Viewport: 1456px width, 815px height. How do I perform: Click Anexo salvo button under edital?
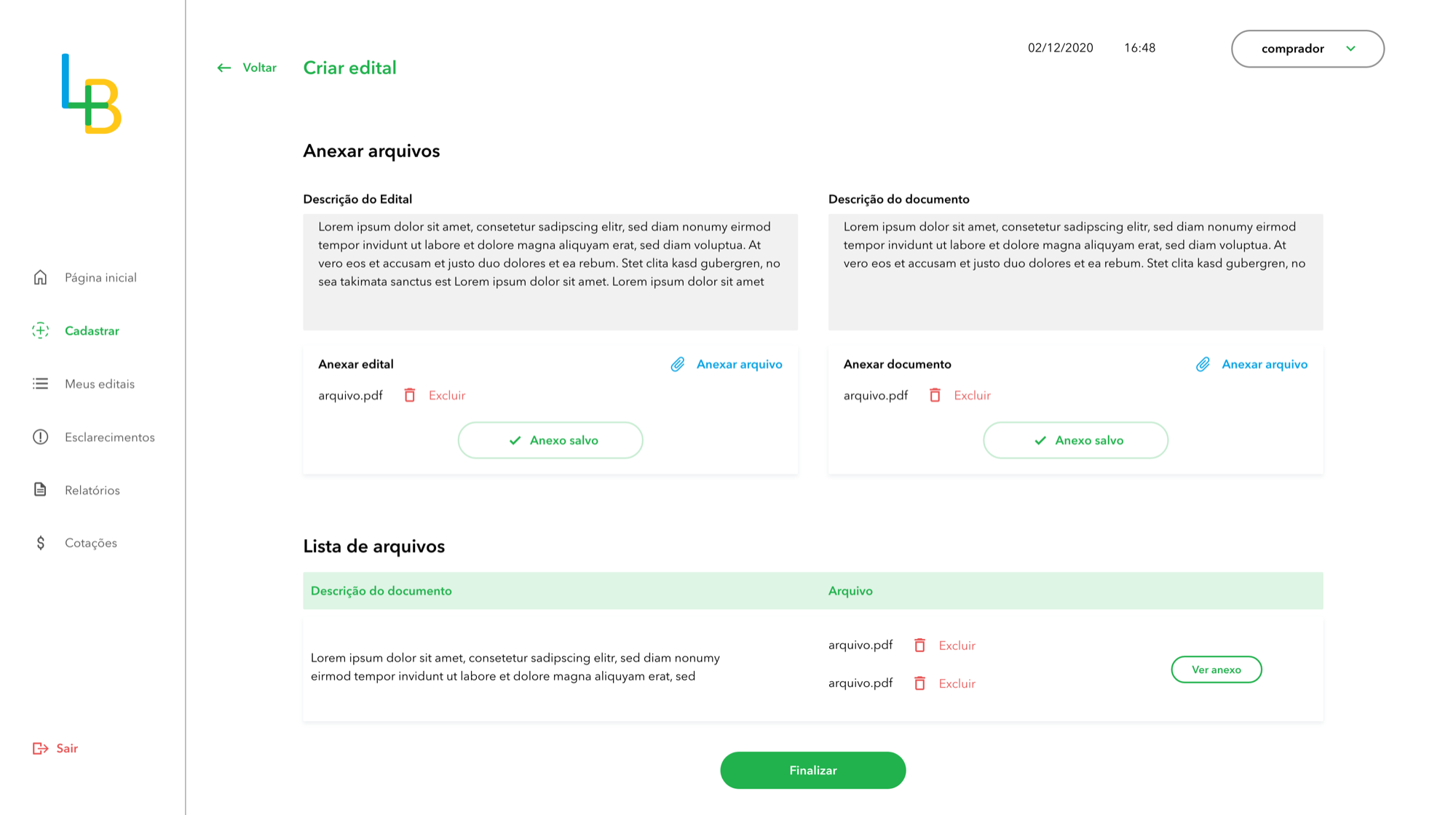coord(550,440)
